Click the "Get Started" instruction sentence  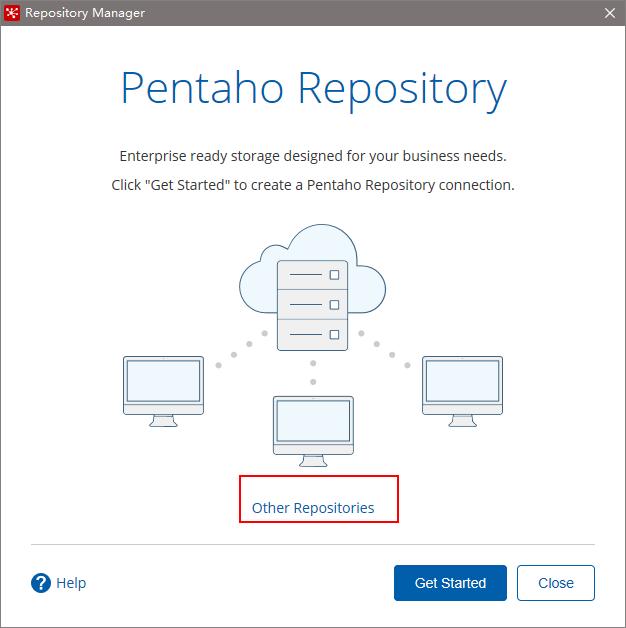(x=313, y=185)
